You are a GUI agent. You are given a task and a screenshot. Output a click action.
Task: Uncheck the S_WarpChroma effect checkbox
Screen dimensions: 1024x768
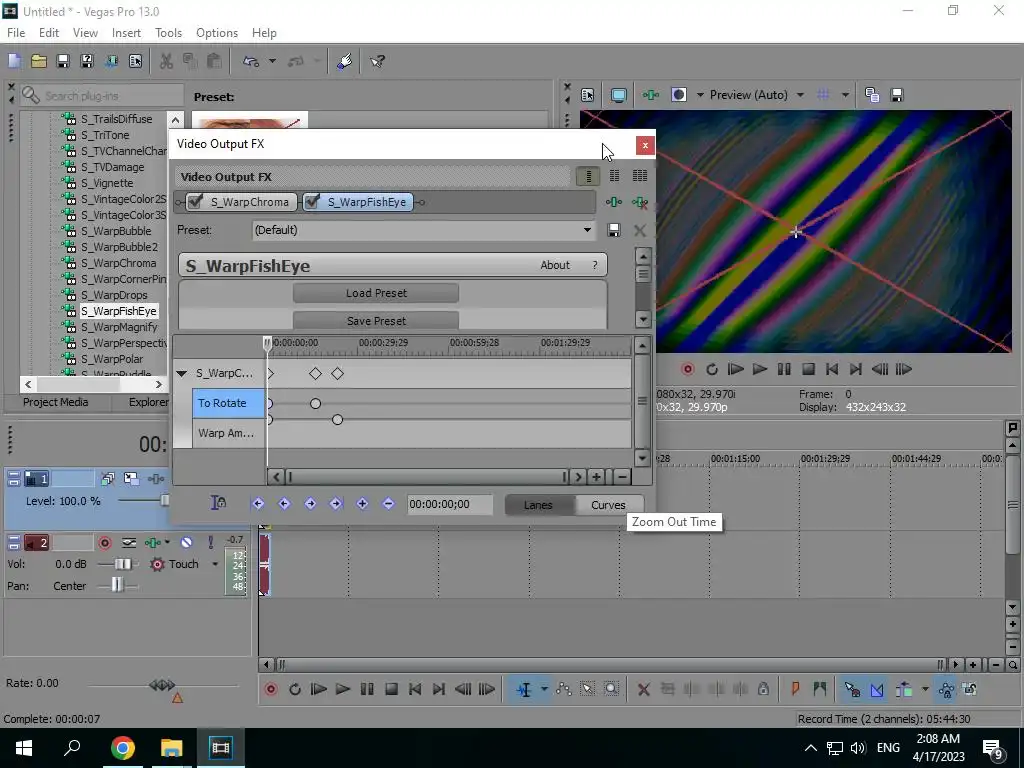[x=195, y=202]
